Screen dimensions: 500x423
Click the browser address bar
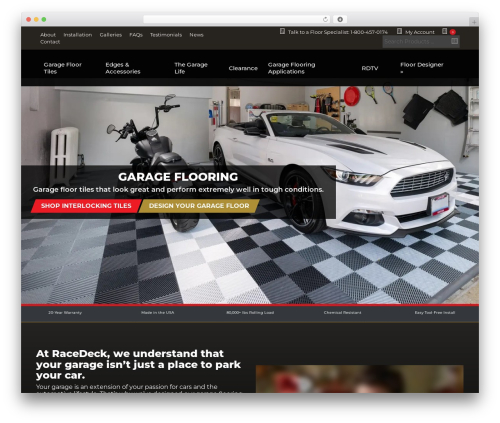coord(237,19)
